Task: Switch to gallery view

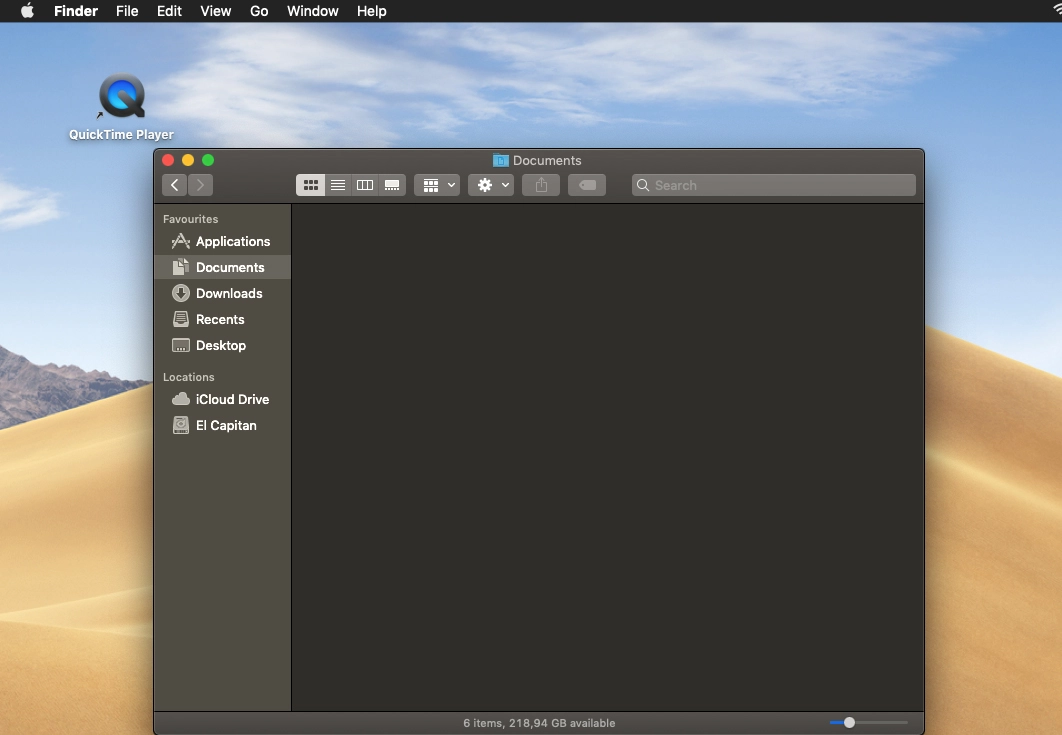Action: [x=392, y=185]
